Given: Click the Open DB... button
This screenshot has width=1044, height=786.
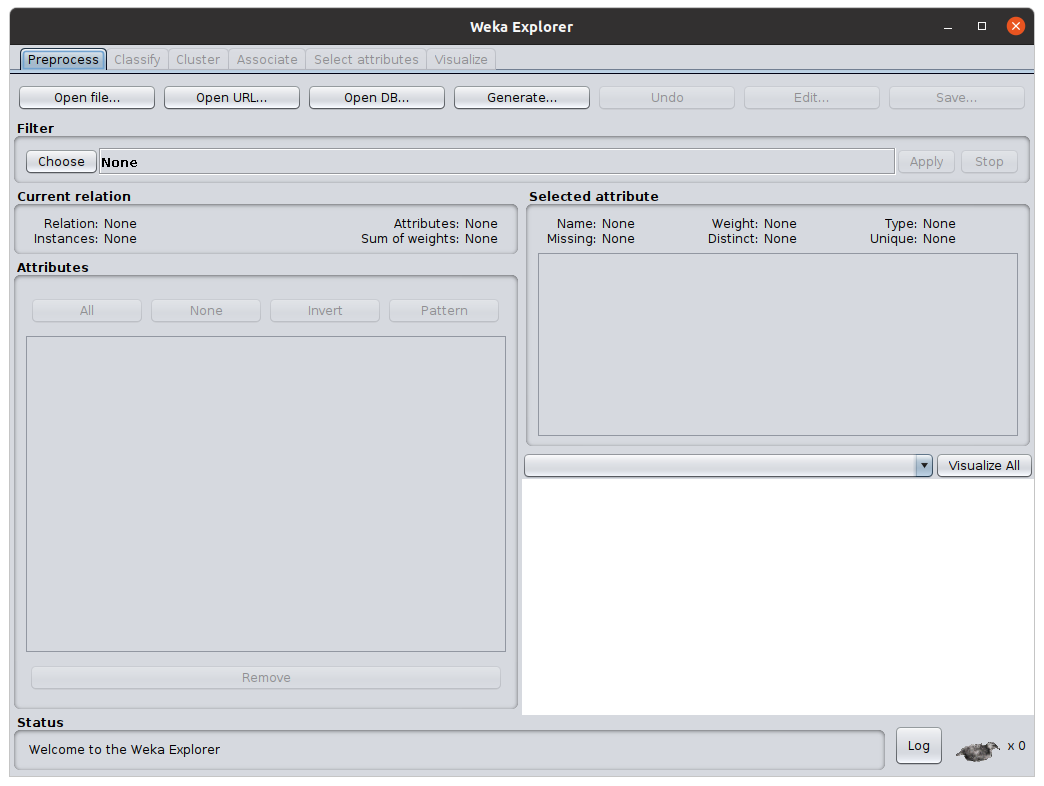Looking at the screenshot, I should 377,98.
